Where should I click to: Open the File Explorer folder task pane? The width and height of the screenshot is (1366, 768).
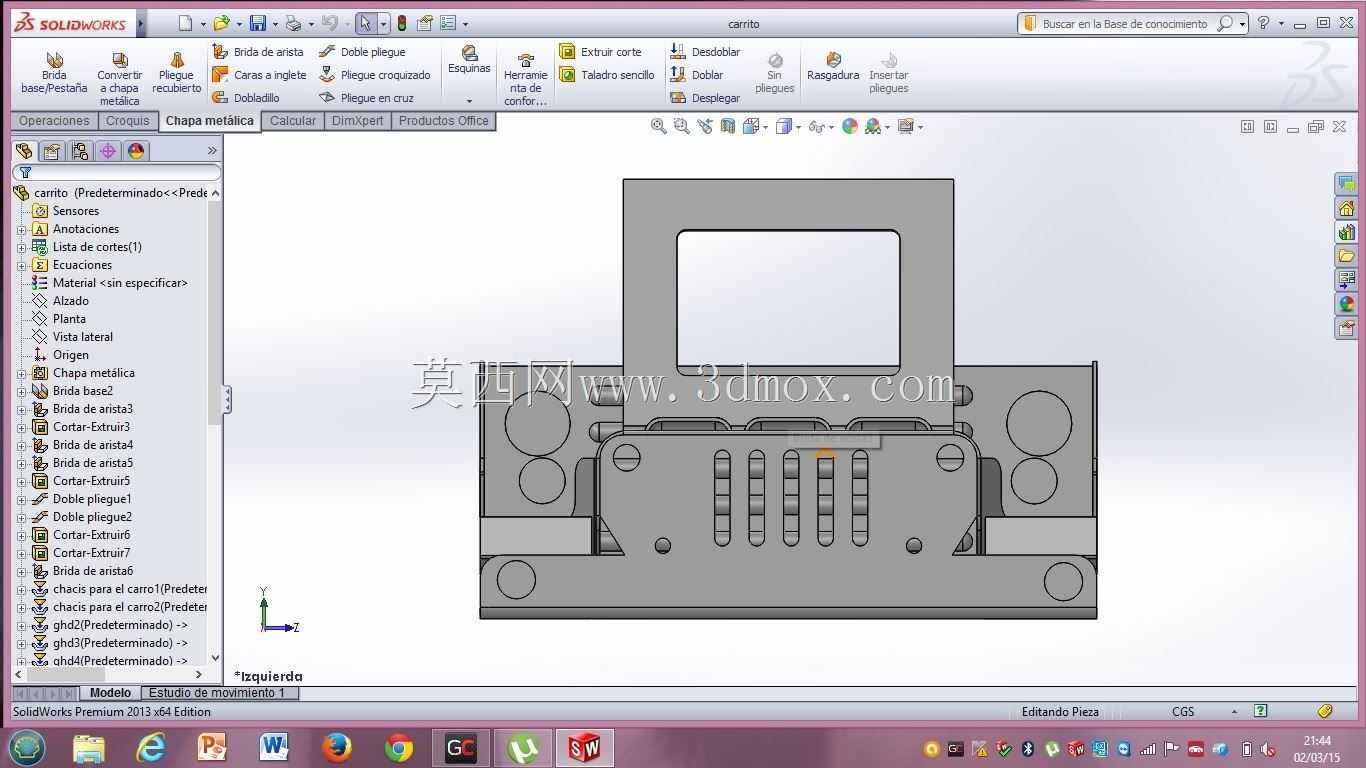coord(1346,256)
